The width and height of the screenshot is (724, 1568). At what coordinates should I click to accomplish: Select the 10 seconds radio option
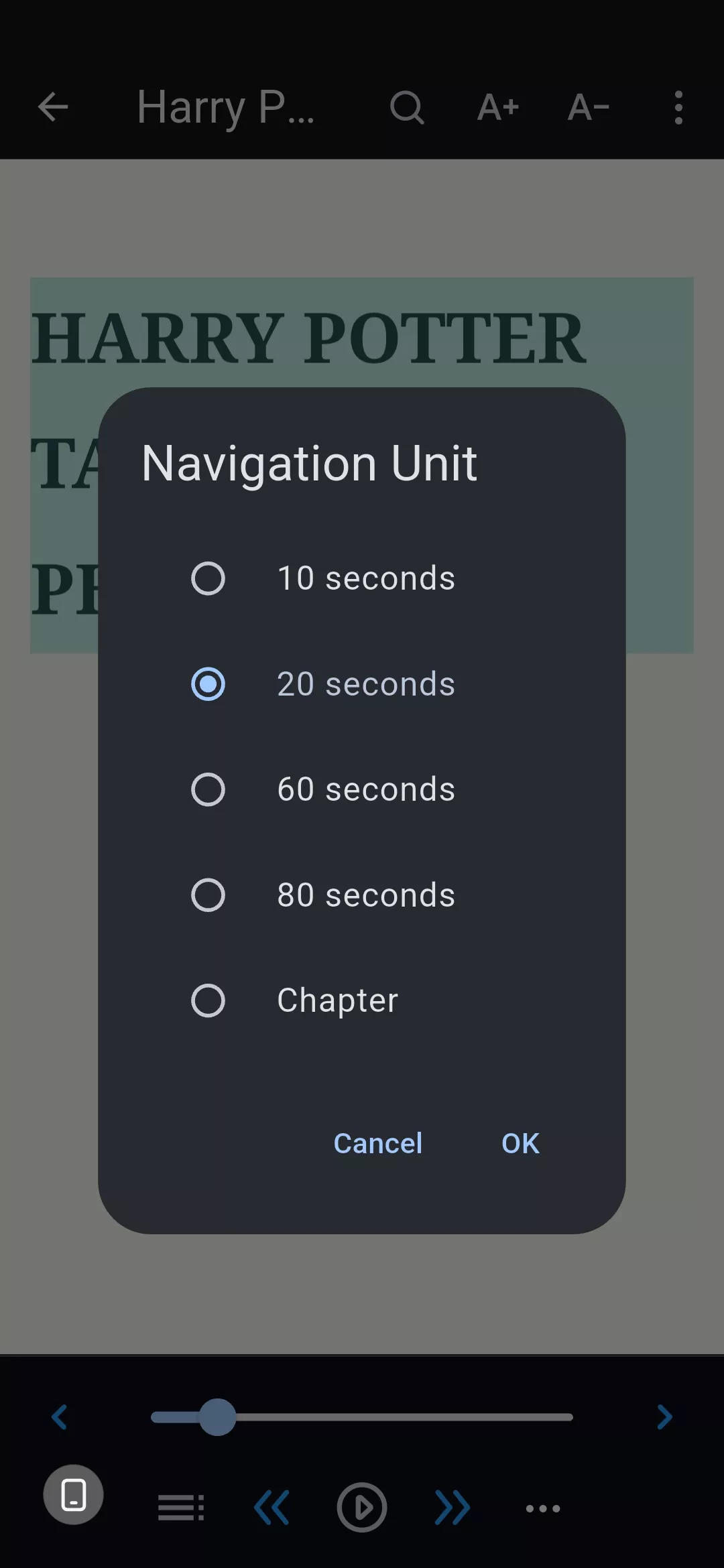[208, 578]
